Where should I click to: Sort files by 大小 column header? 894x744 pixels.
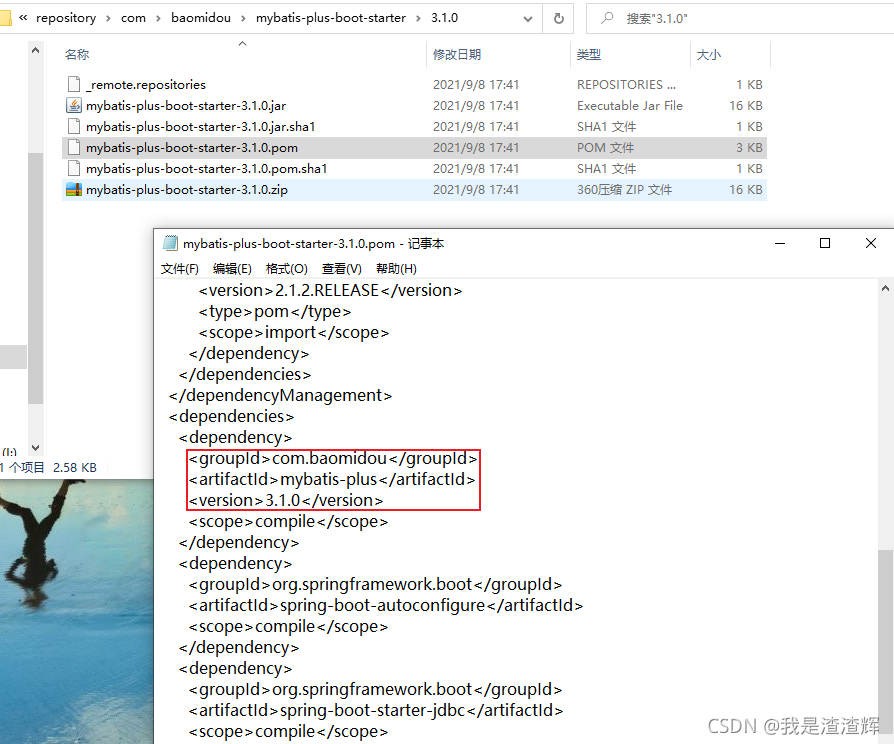(x=709, y=55)
